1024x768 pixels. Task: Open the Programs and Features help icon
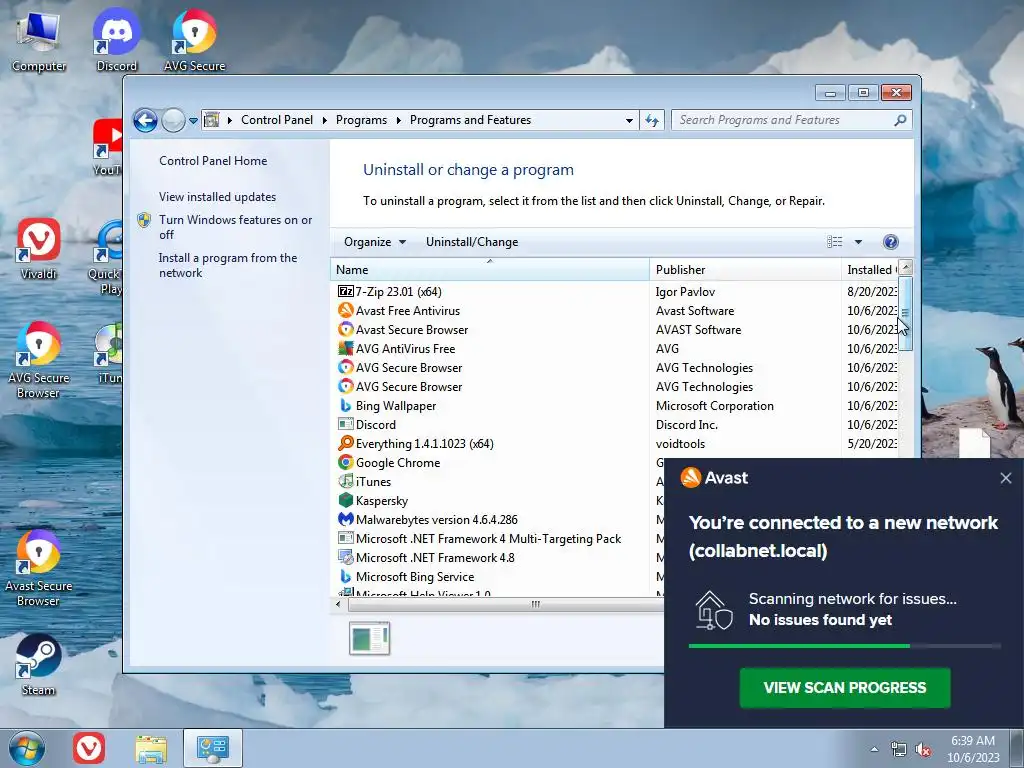coord(890,242)
